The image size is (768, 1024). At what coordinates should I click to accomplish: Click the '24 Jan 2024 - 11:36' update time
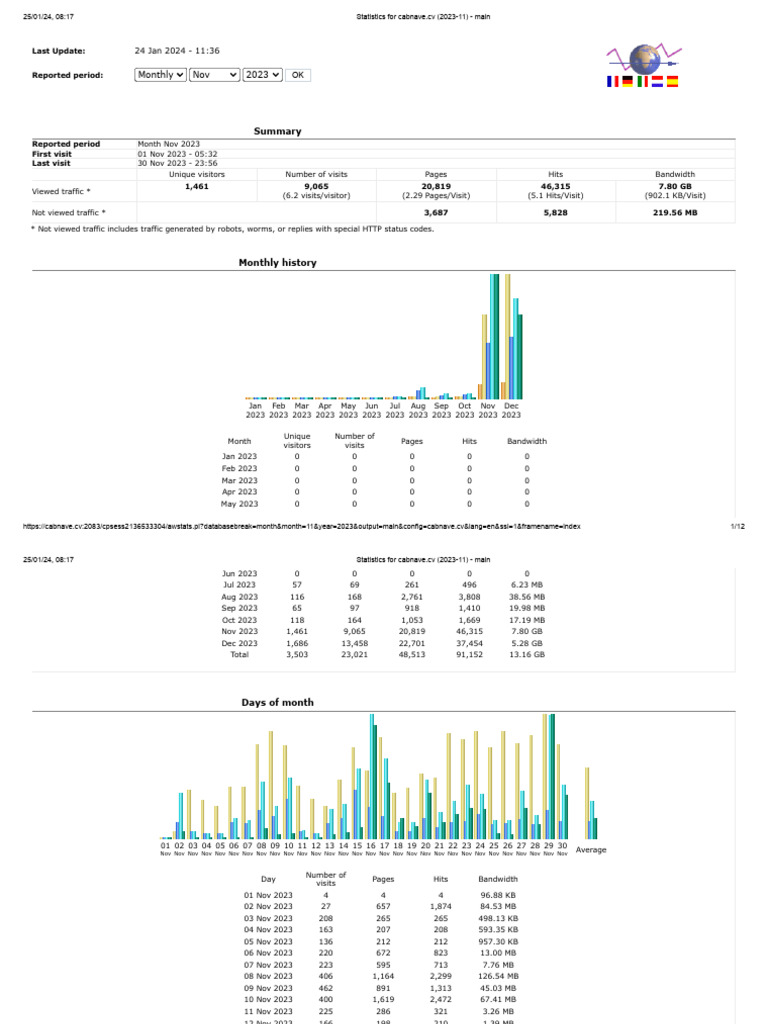[x=177, y=51]
